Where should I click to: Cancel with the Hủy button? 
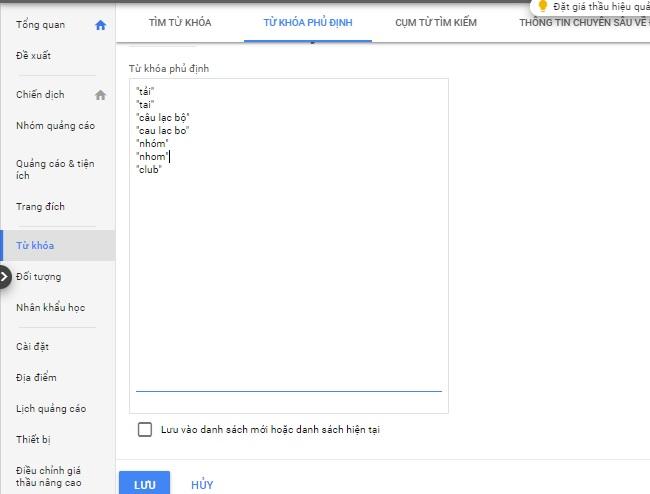[x=202, y=484]
